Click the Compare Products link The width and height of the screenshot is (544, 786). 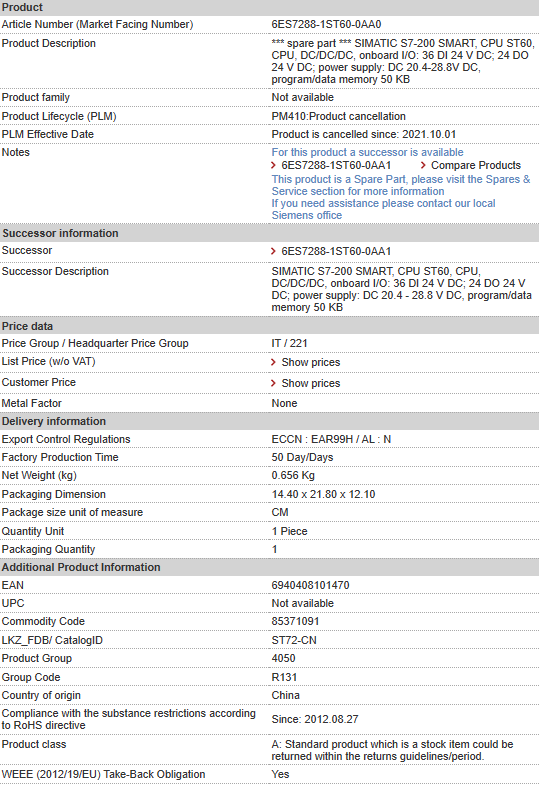click(476, 165)
